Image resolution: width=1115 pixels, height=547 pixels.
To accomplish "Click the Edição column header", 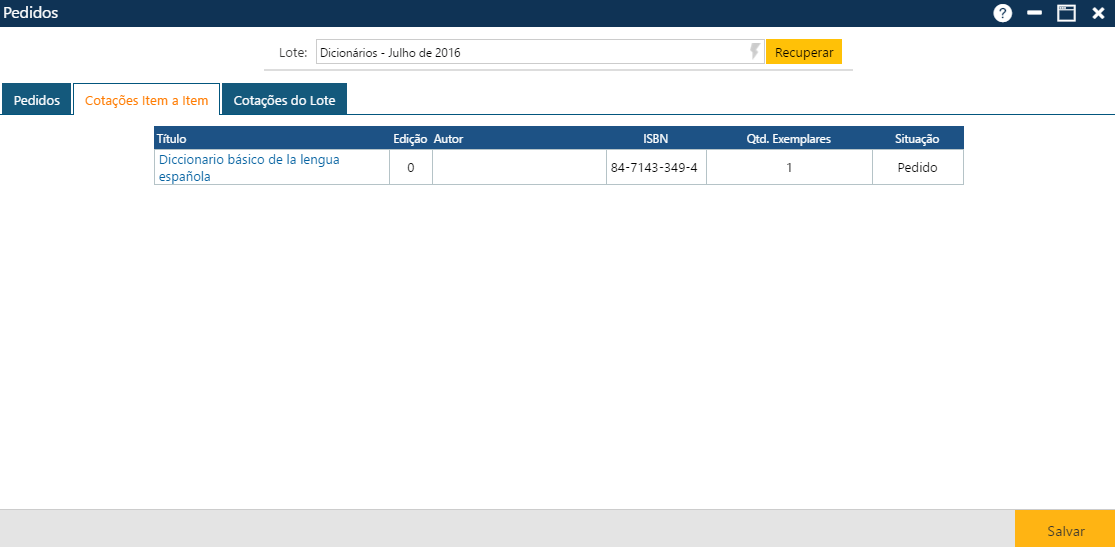I will click(x=410, y=139).
